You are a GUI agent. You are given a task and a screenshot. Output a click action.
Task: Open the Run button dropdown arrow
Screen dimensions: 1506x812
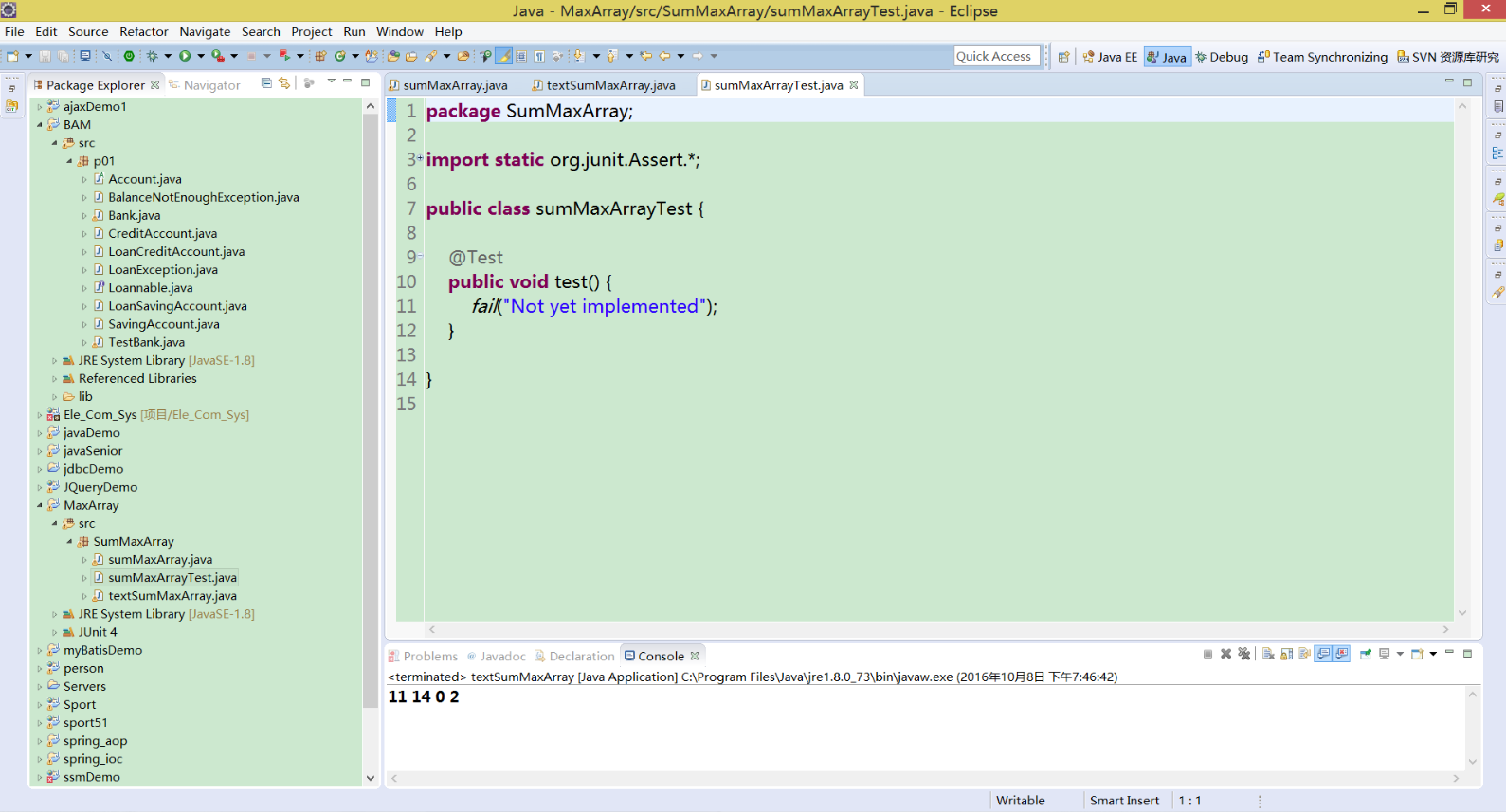(200, 57)
